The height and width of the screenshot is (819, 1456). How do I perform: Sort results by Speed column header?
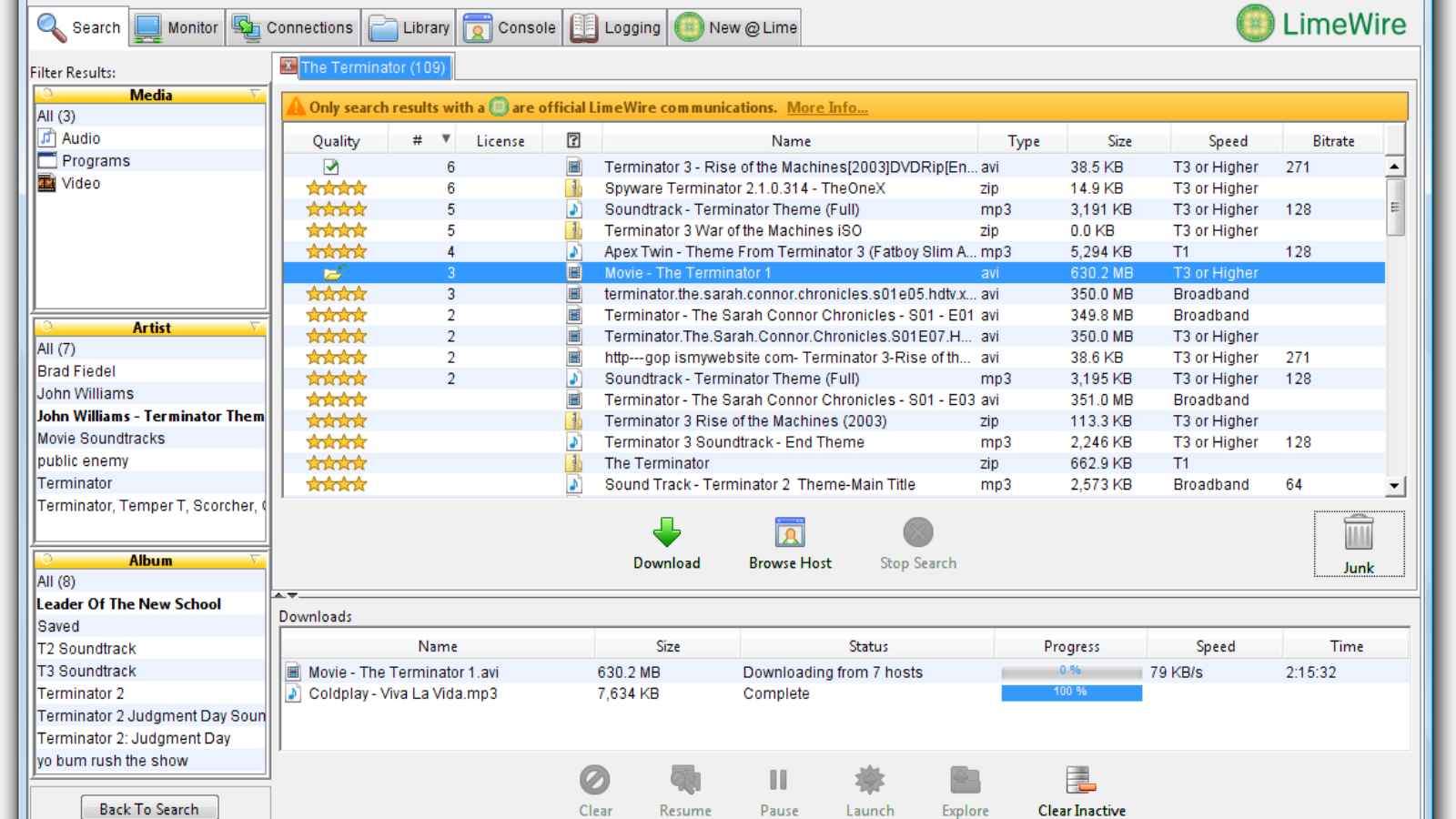pyautogui.click(x=1227, y=141)
